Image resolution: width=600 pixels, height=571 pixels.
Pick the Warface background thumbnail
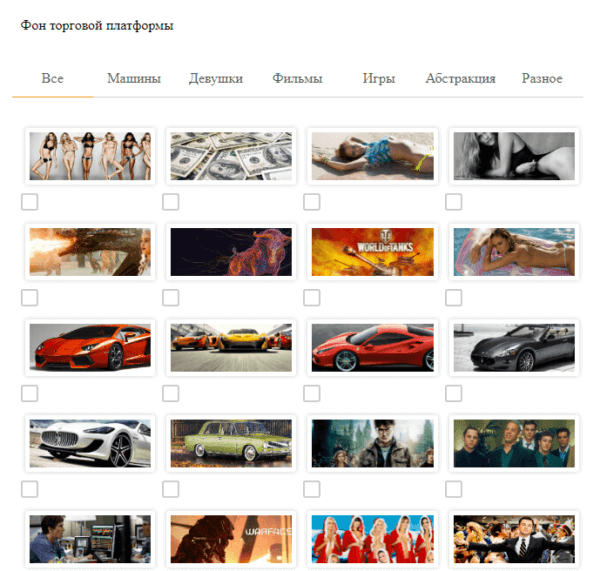231,539
